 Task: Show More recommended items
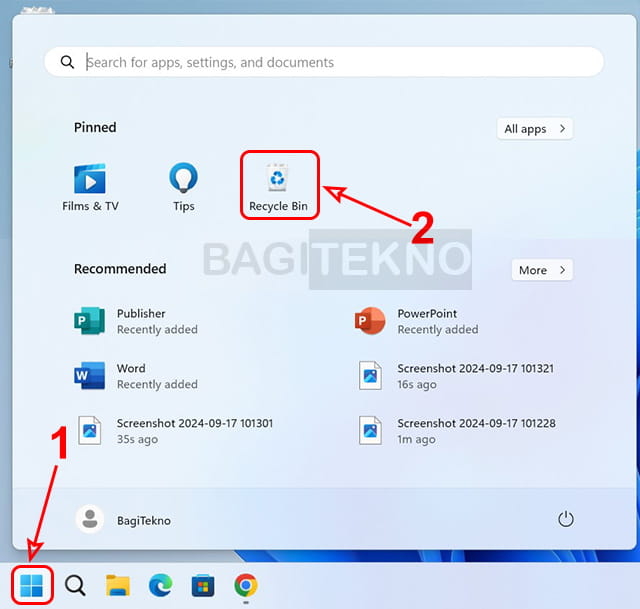pyautogui.click(x=542, y=270)
